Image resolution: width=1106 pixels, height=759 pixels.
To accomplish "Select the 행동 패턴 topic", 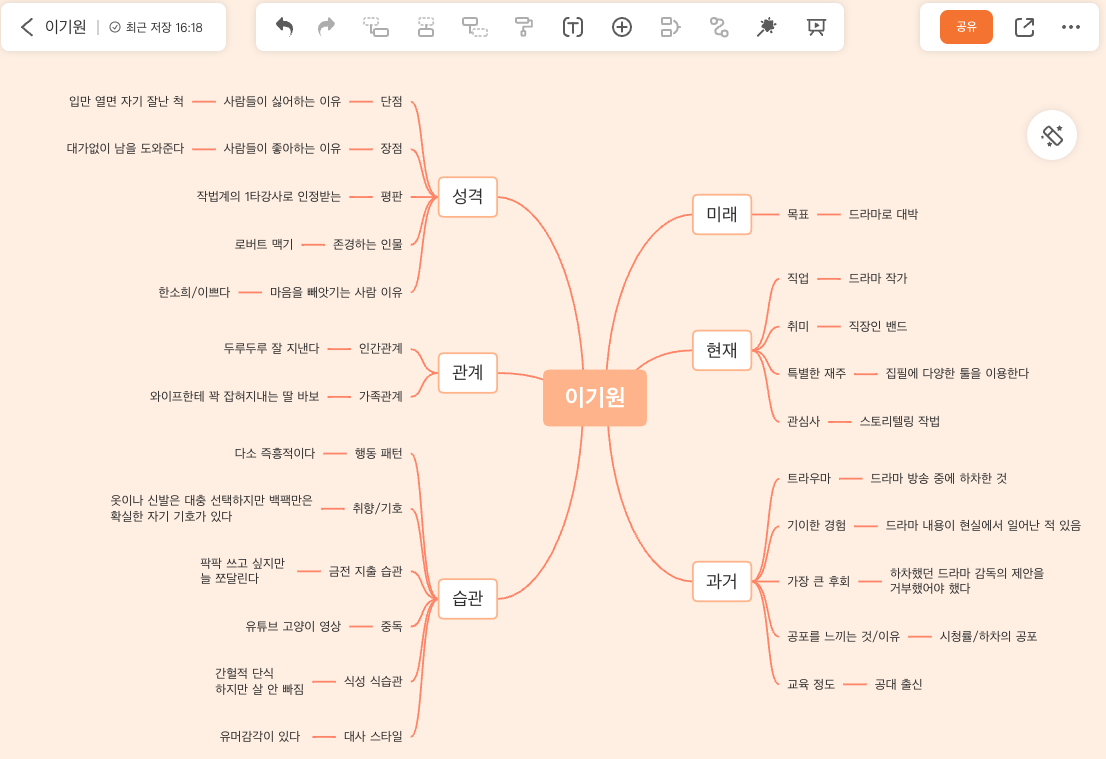I will pyautogui.click(x=379, y=454).
